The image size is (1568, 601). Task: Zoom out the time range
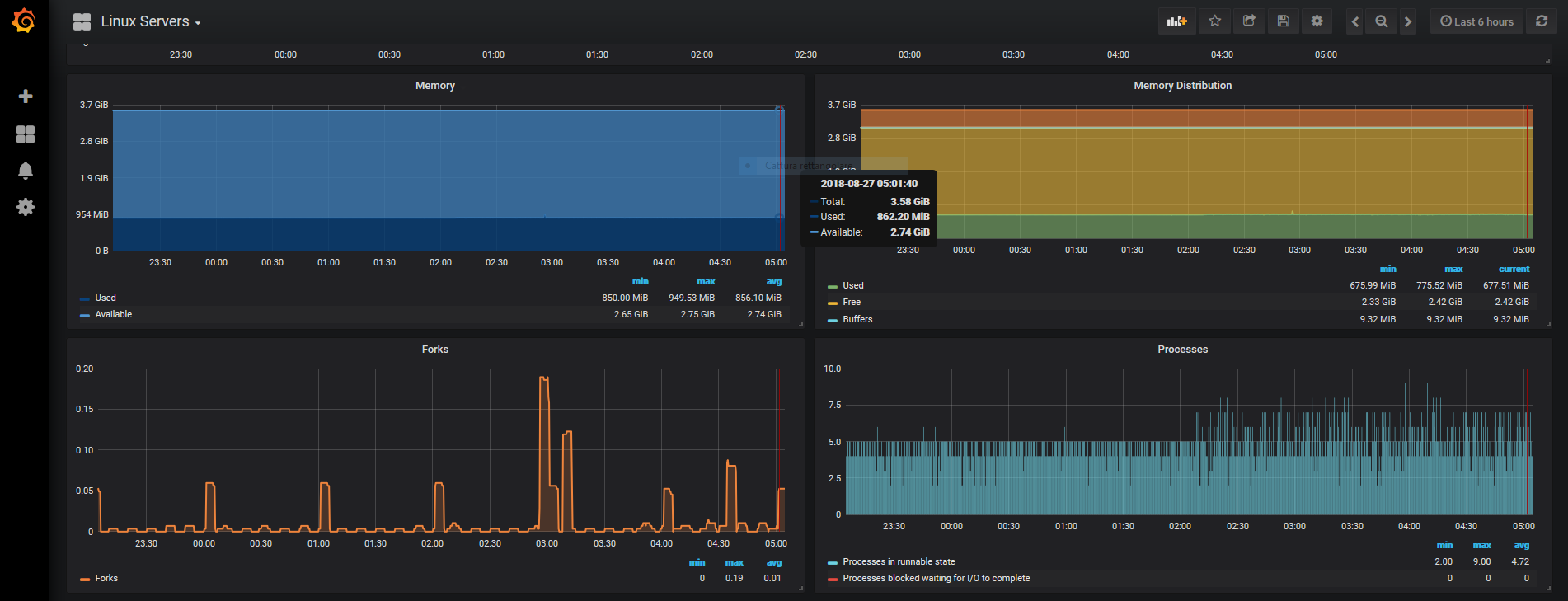(x=1382, y=21)
